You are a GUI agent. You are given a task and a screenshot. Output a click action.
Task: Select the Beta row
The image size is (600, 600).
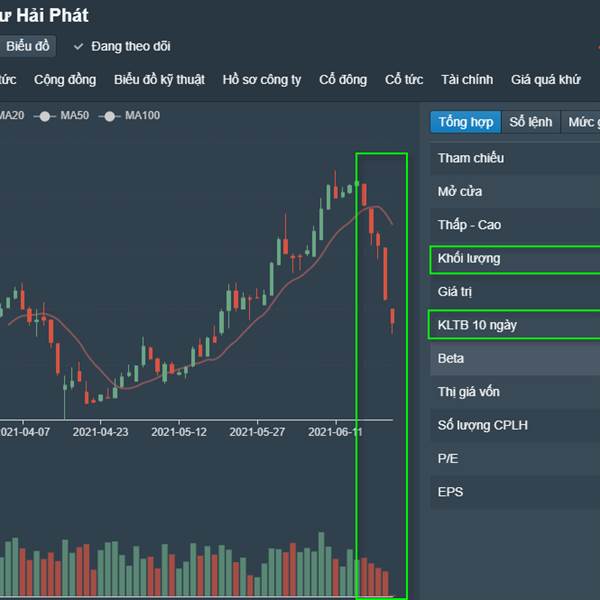tap(514, 358)
